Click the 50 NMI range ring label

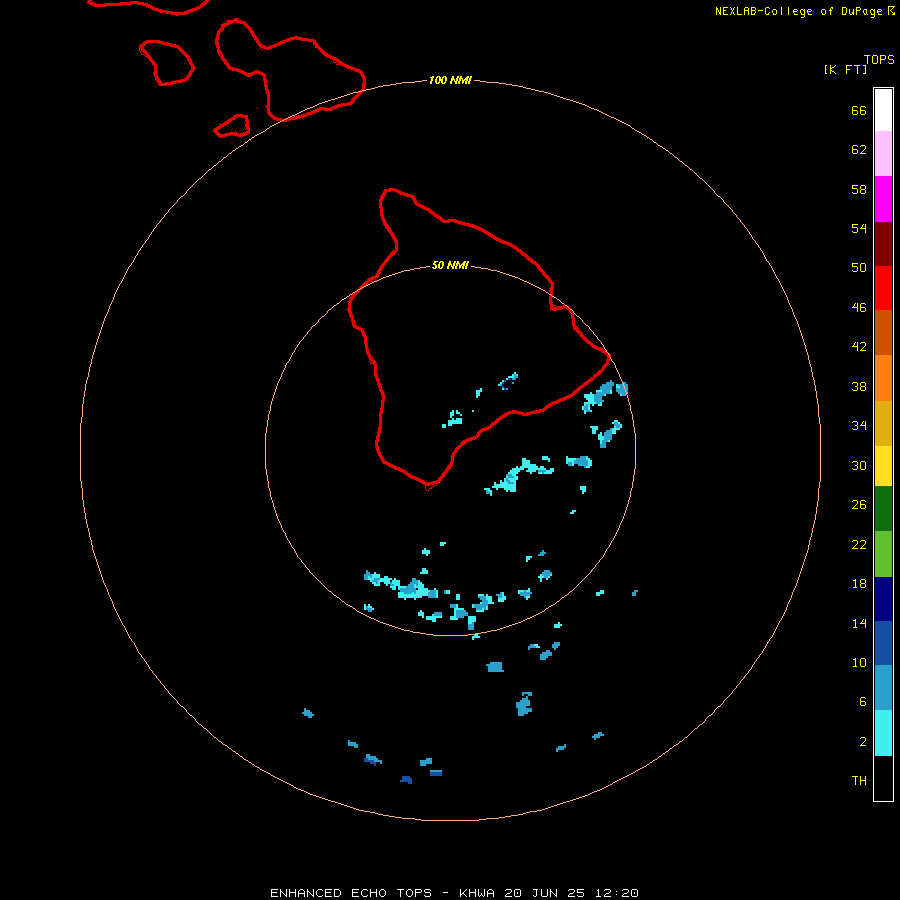tap(450, 265)
